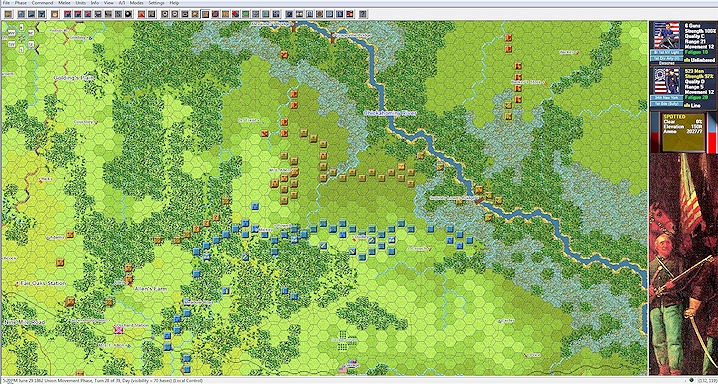
Task: Click the hex coordinates in status bar
Action: click(x=707, y=380)
